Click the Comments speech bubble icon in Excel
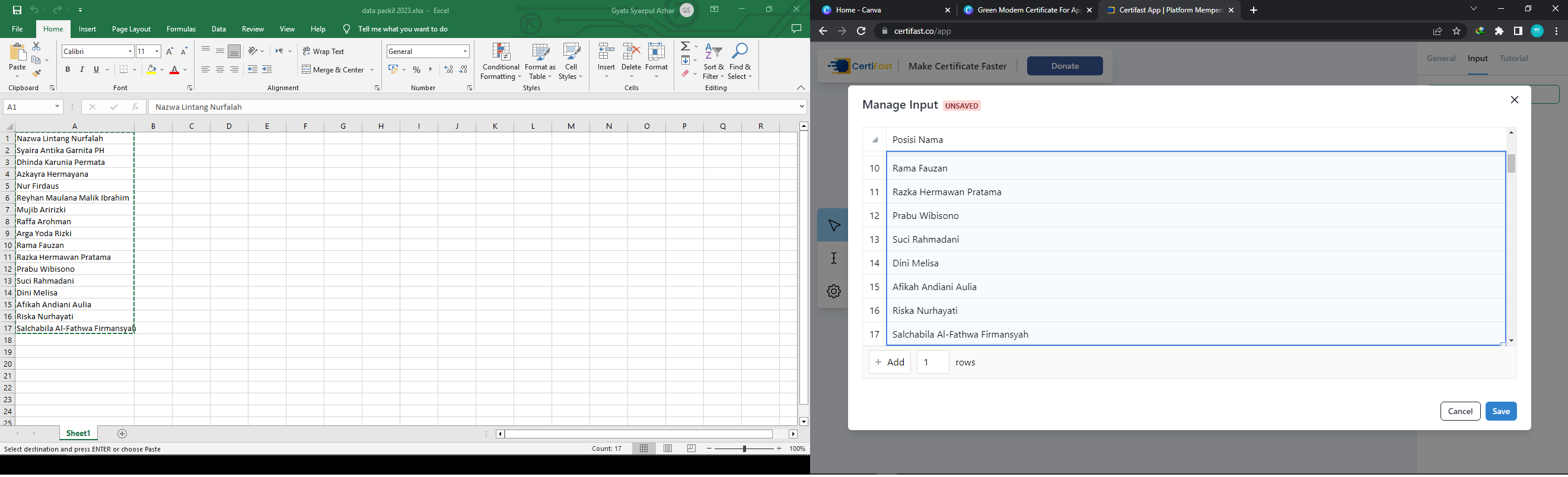The width and height of the screenshot is (1568, 477). click(x=796, y=29)
